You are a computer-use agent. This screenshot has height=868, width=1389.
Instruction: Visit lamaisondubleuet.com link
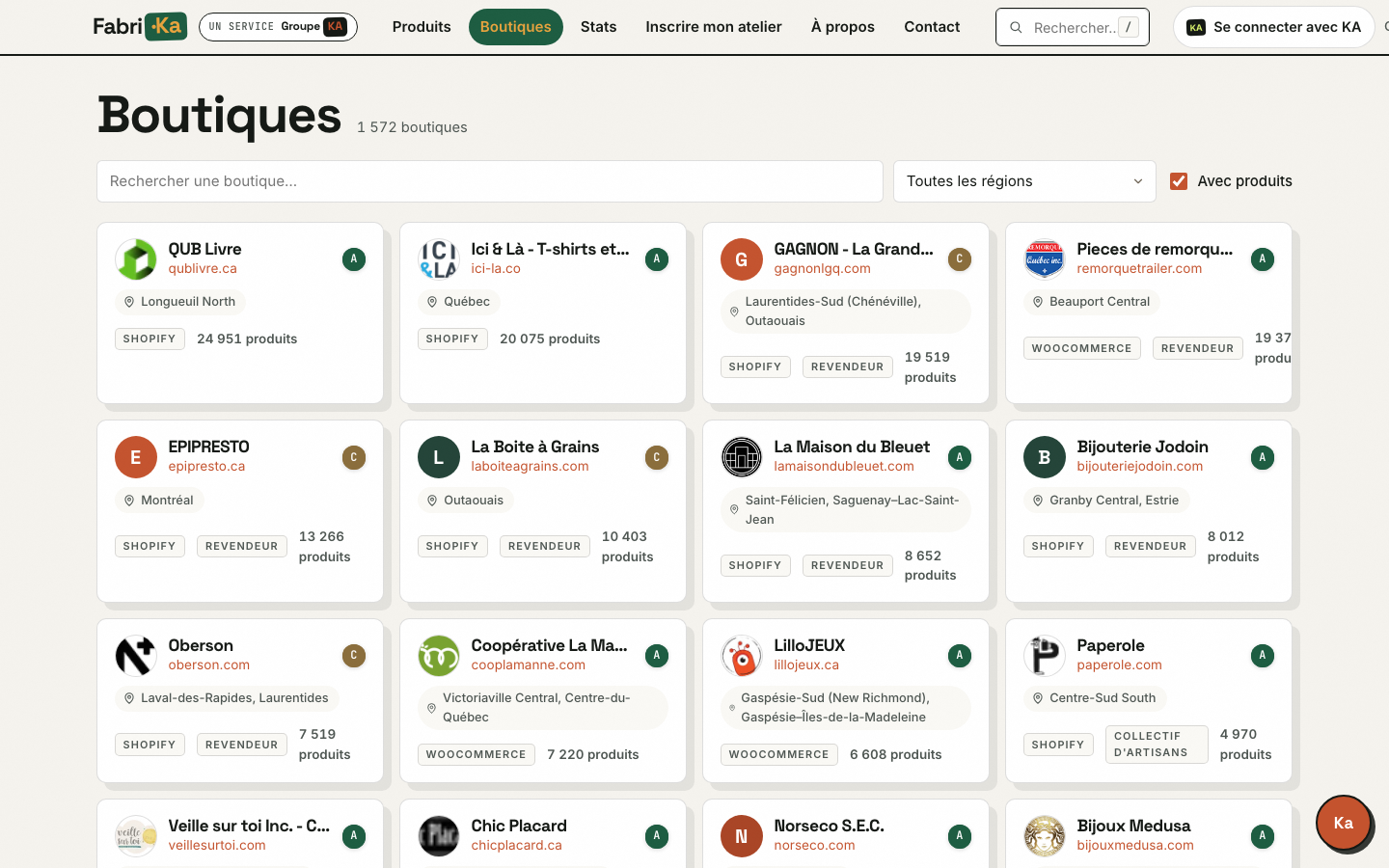point(844,467)
